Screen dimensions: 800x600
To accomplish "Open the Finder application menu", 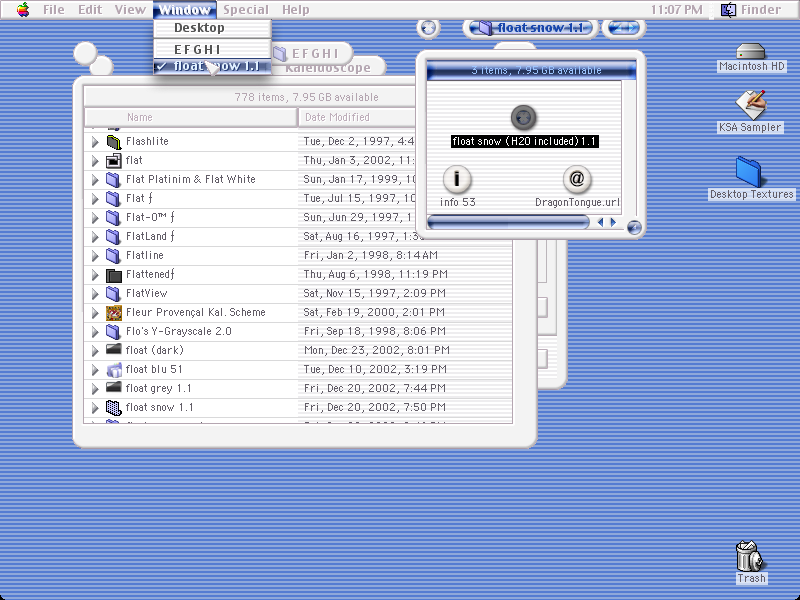I will tap(751, 9).
